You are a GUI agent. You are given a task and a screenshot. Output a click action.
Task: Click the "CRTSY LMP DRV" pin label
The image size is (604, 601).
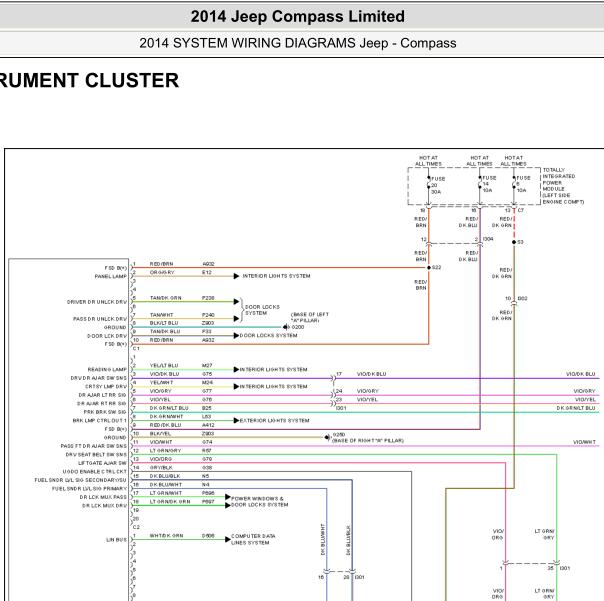[106, 386]
